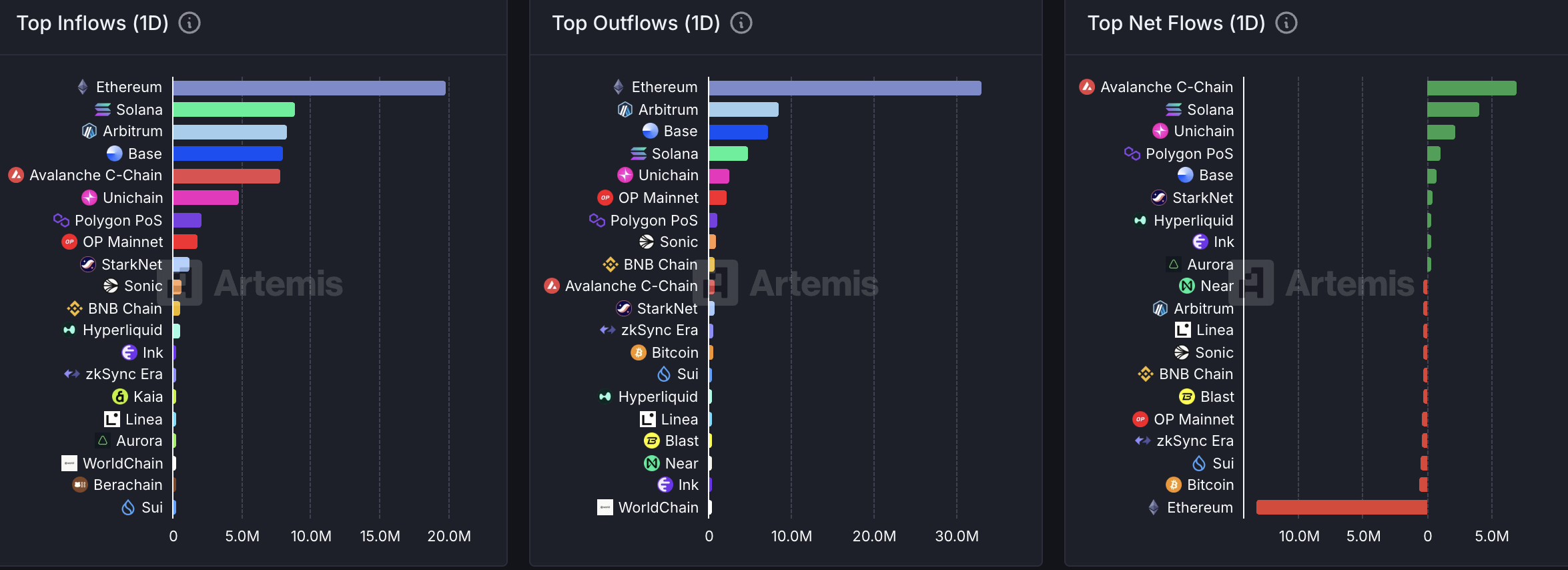Click the Polygon PoS logo in Top Inflows
The image size is (1568, 570).
(x=61, y=220)
